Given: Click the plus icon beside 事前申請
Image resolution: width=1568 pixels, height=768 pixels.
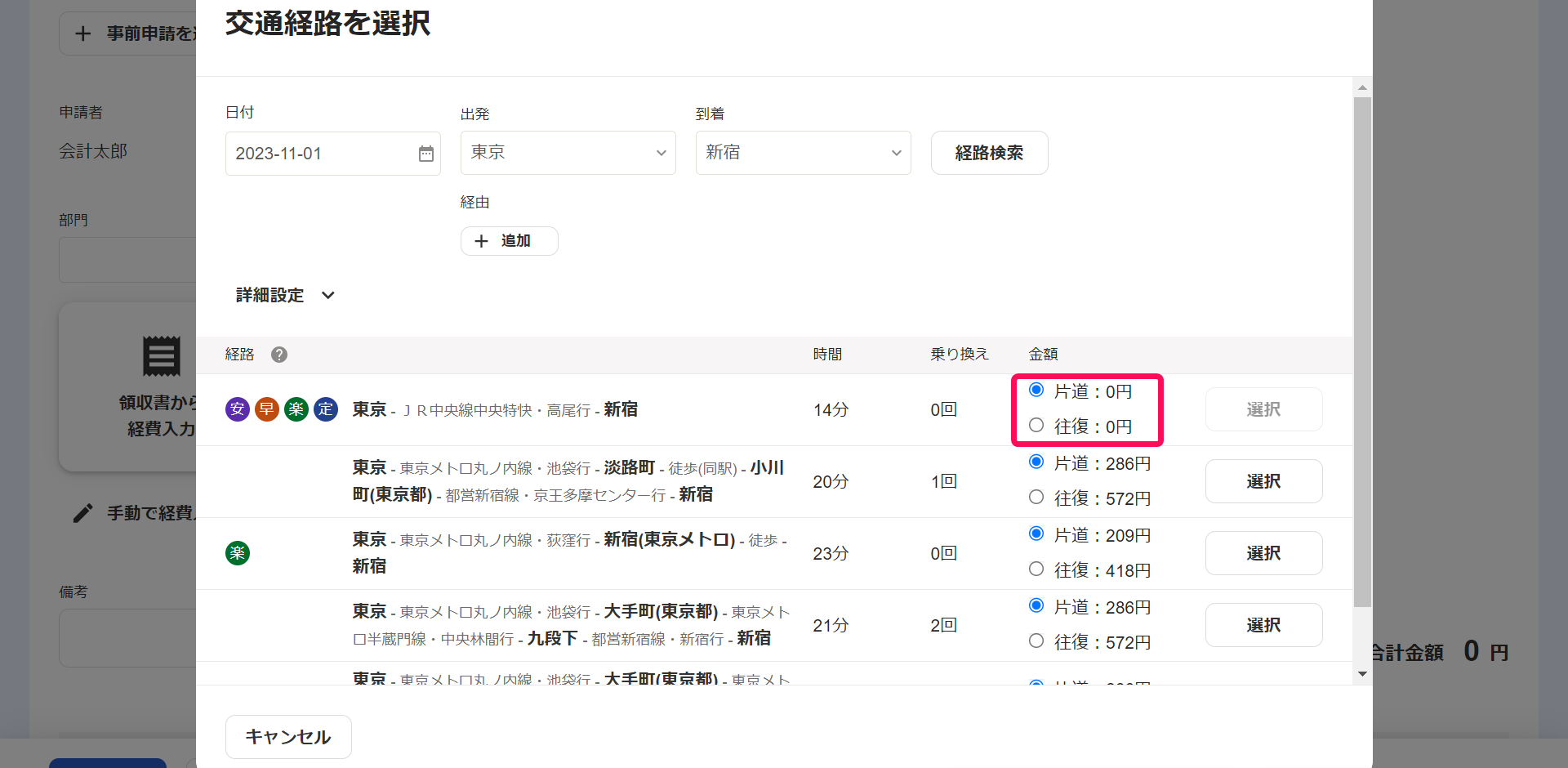Looking at the screenshot, I should coord(82,33).
